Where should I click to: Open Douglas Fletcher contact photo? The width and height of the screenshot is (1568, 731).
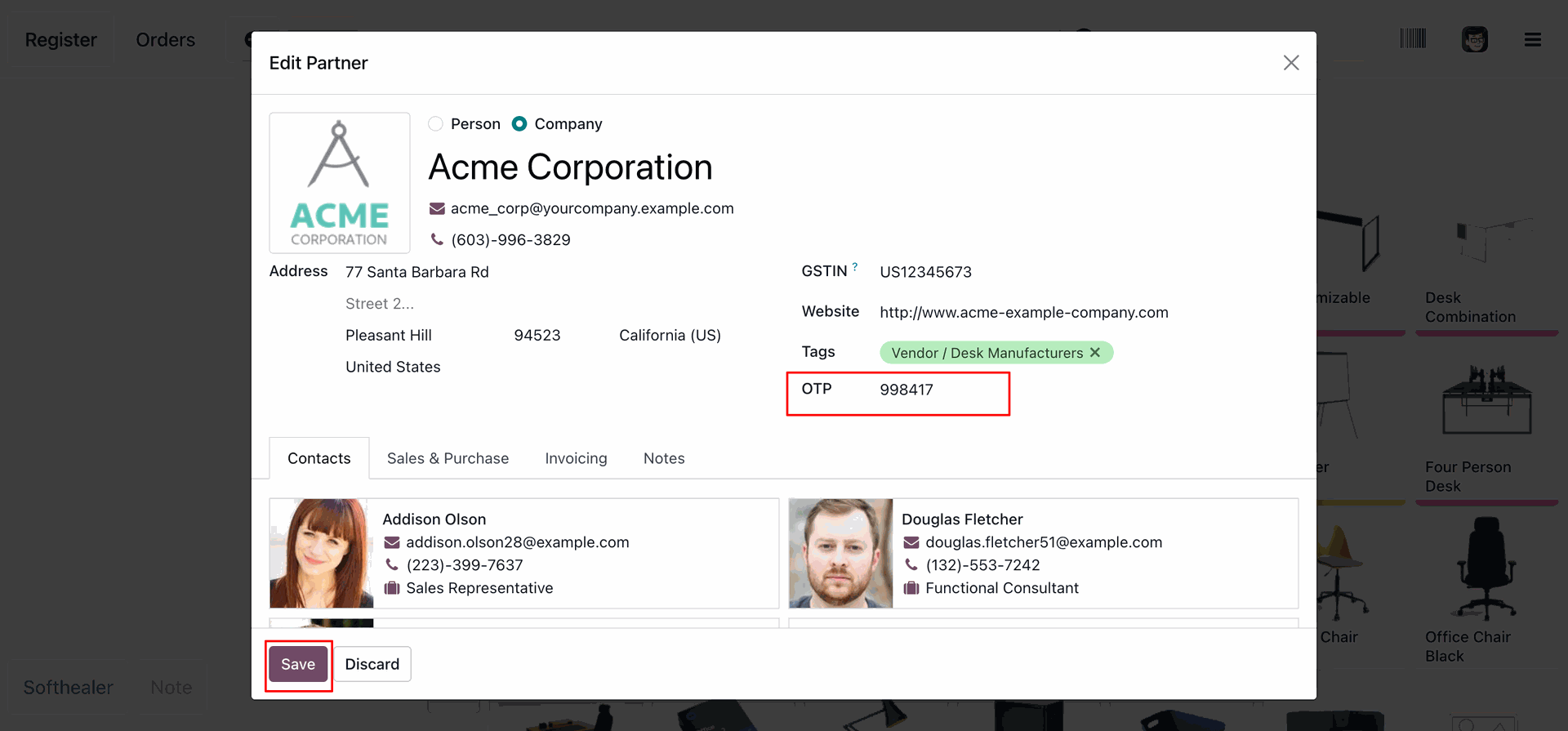841,554
